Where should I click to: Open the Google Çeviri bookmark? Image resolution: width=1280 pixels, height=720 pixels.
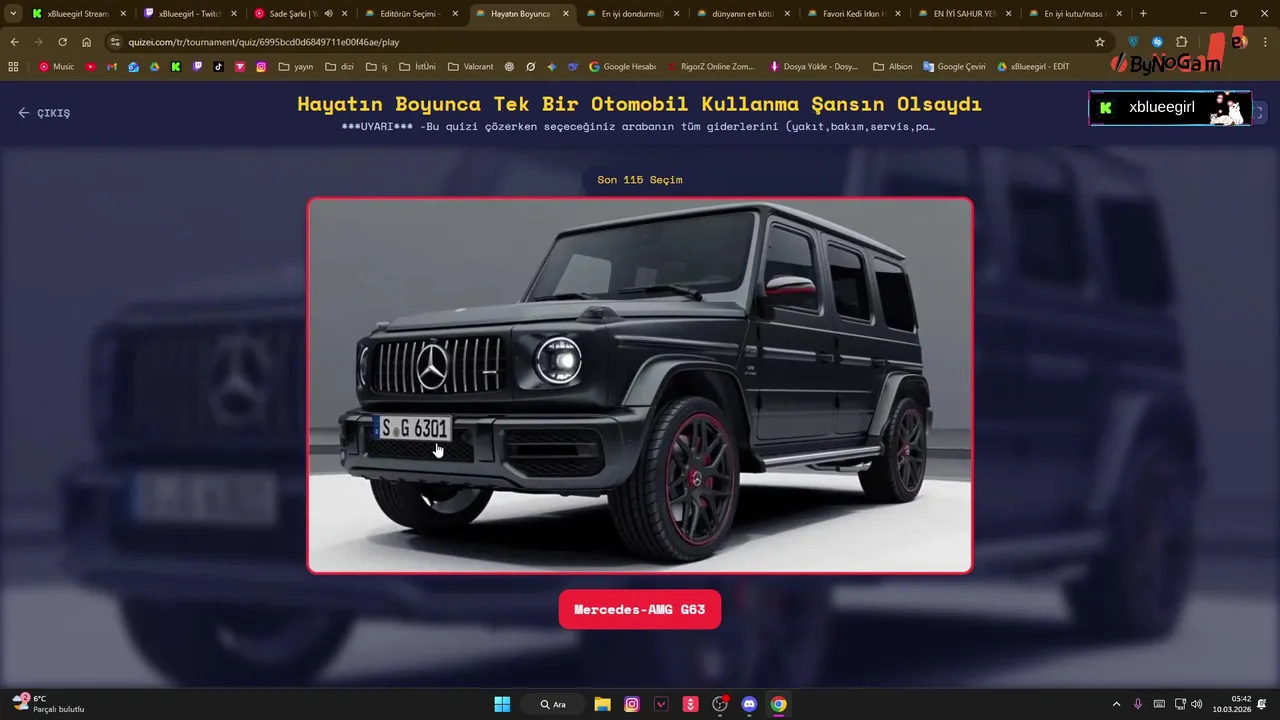(954, 67)
